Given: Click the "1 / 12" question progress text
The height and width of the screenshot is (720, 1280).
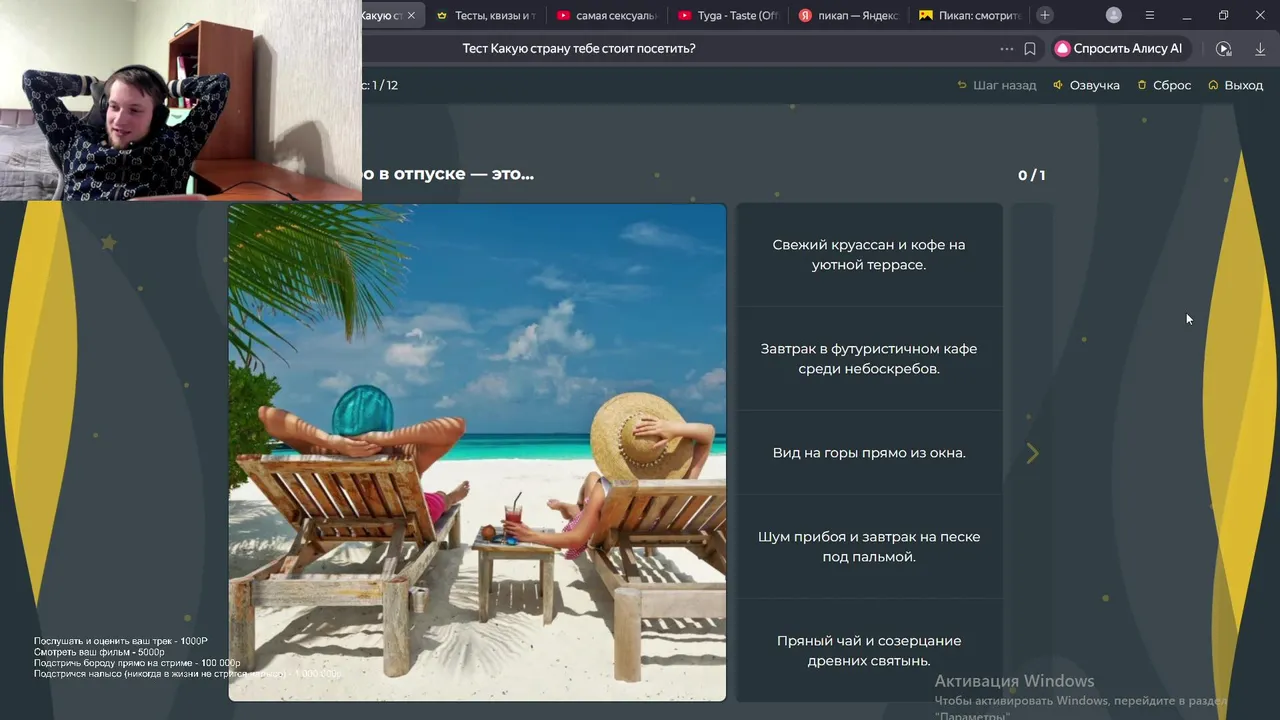Looking at the screenshot, I should [385, 85].
